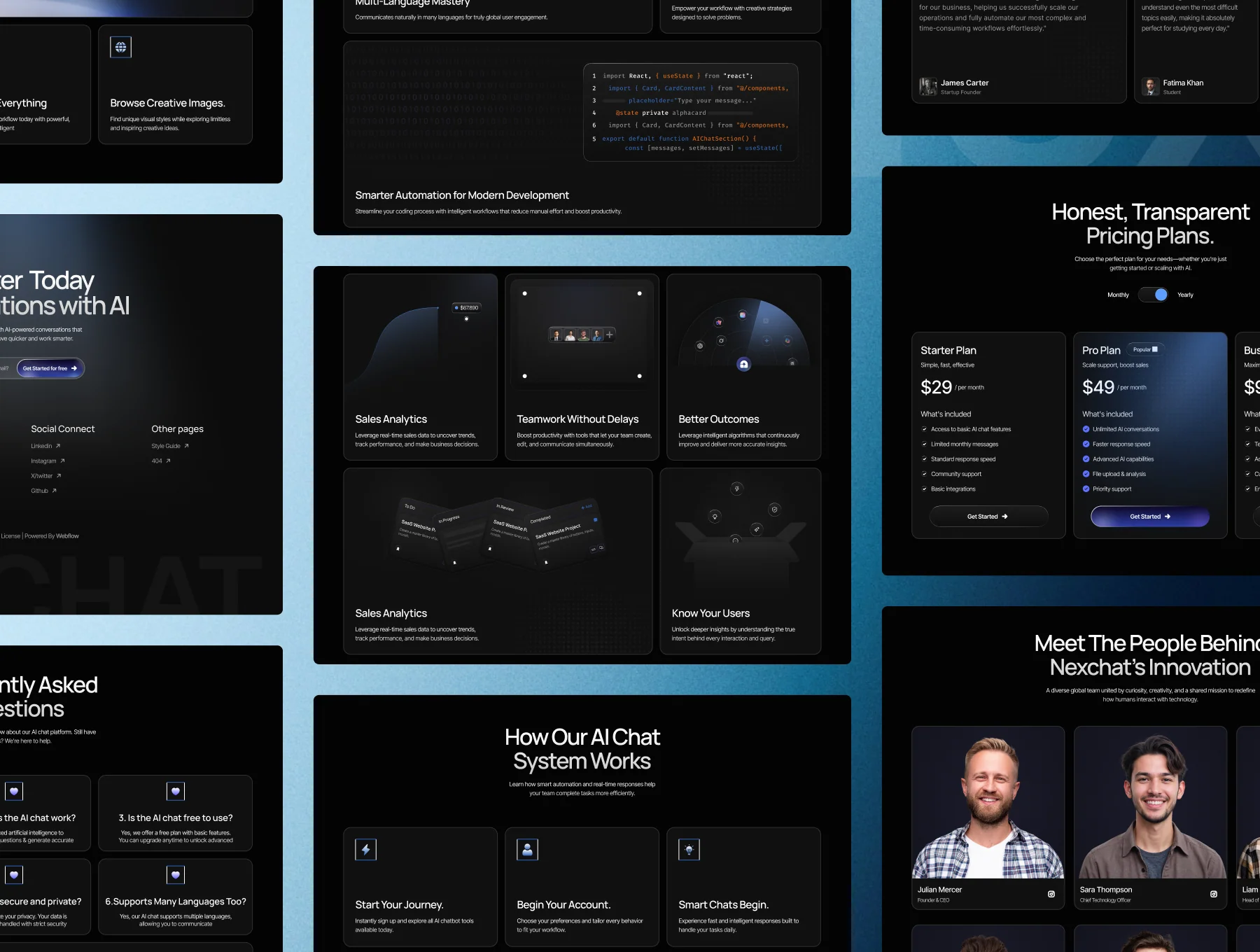Toggle the Monthly/Yearly pricing switch

click(1153, 295)
